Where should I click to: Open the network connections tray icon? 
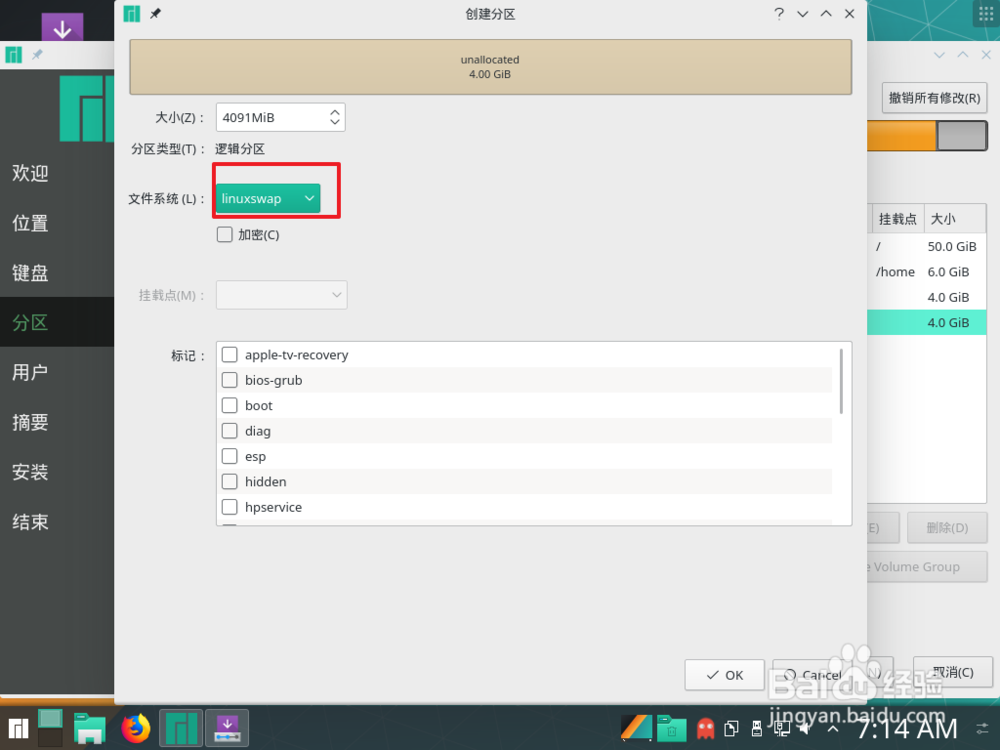point(782,728)
